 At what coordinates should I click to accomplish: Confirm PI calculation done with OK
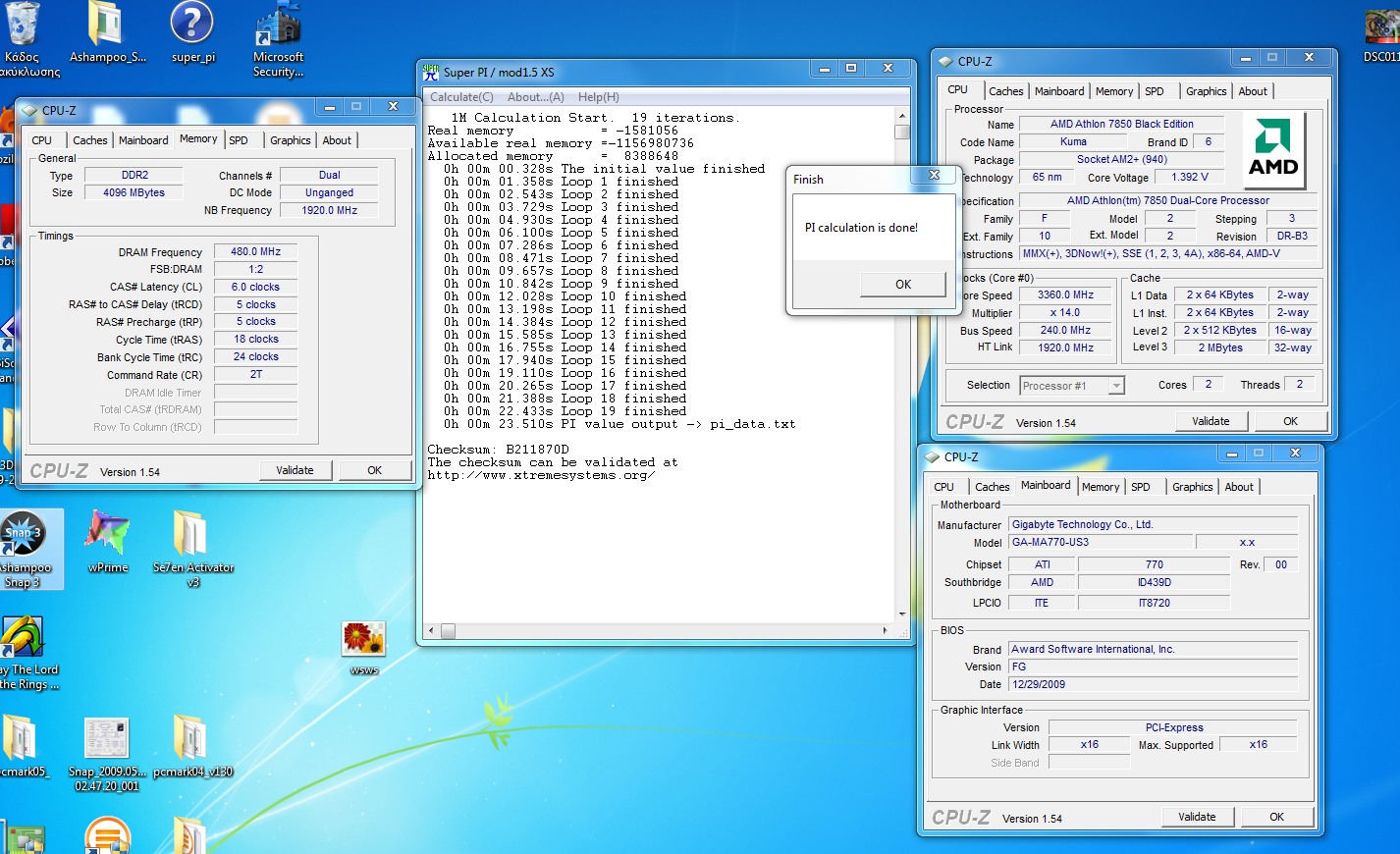(x=902, y=284)
